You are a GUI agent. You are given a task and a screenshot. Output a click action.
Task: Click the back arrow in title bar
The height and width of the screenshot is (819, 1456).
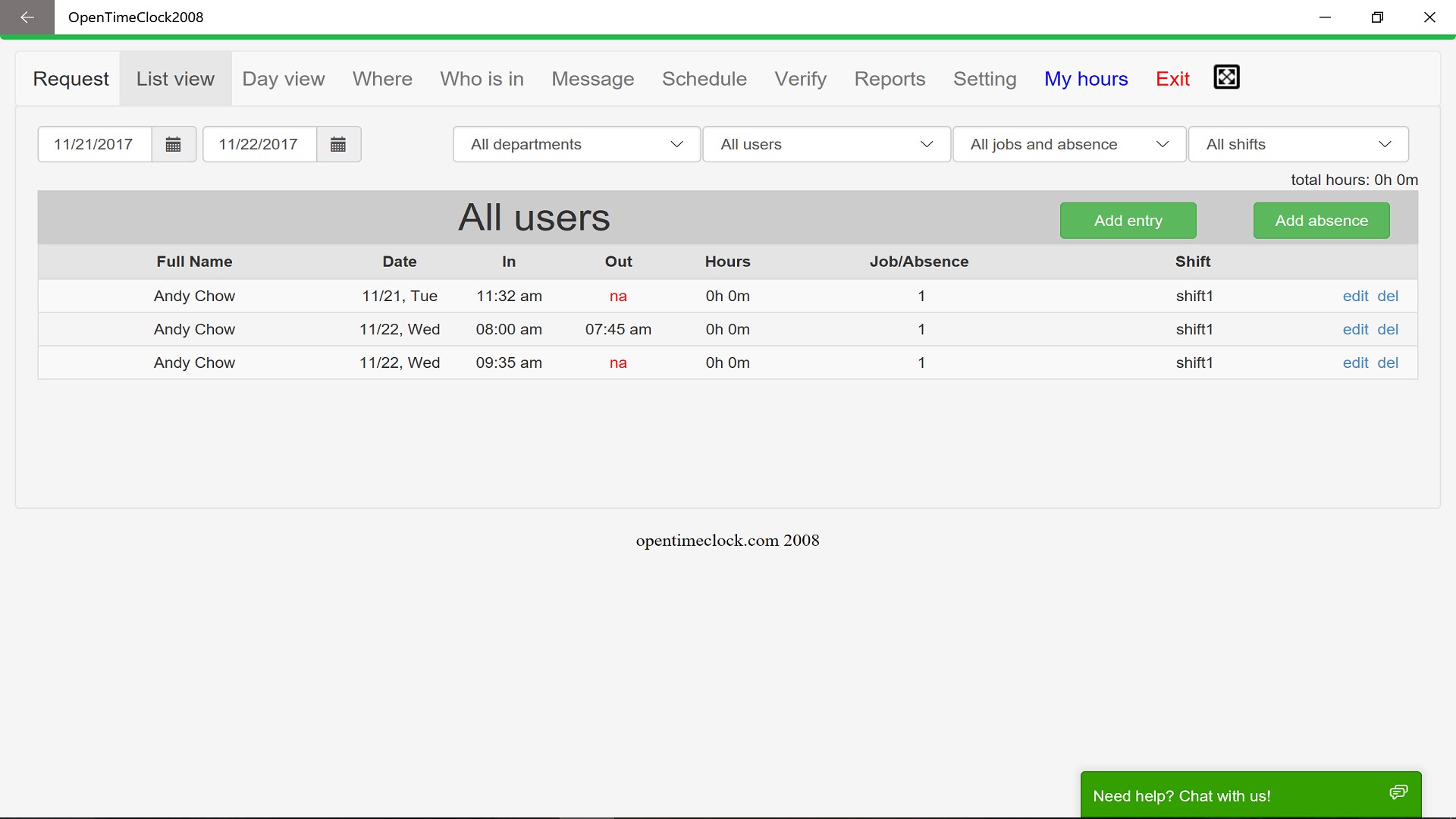(27, 17)
